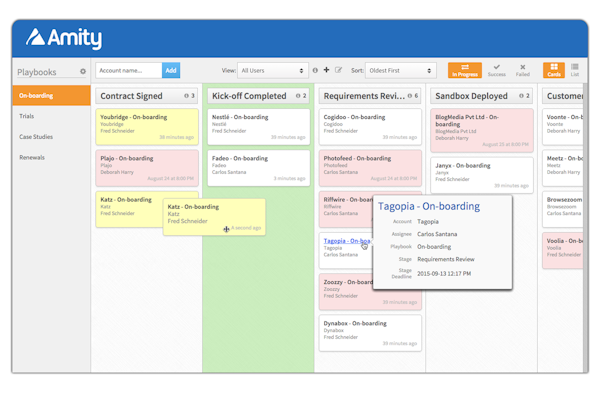Open the Plajo - On-boarding card
Screen dimensions: 600x393
pos(147,168)
